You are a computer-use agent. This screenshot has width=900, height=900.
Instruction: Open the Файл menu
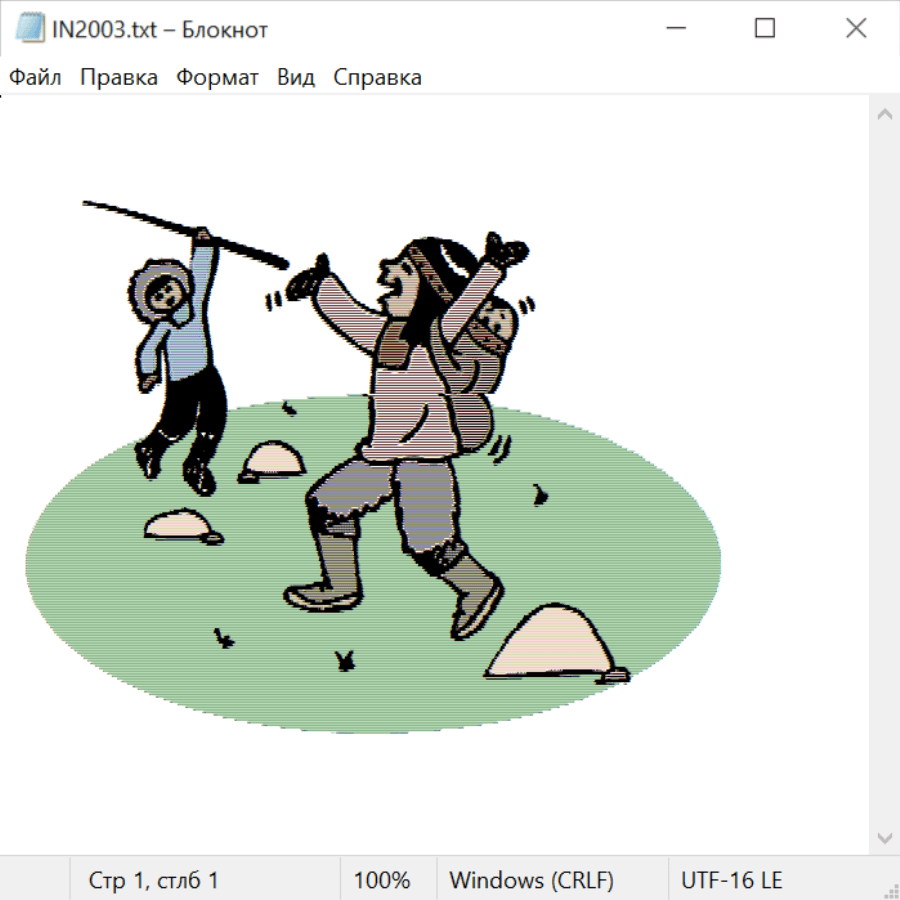click(35, 78)
